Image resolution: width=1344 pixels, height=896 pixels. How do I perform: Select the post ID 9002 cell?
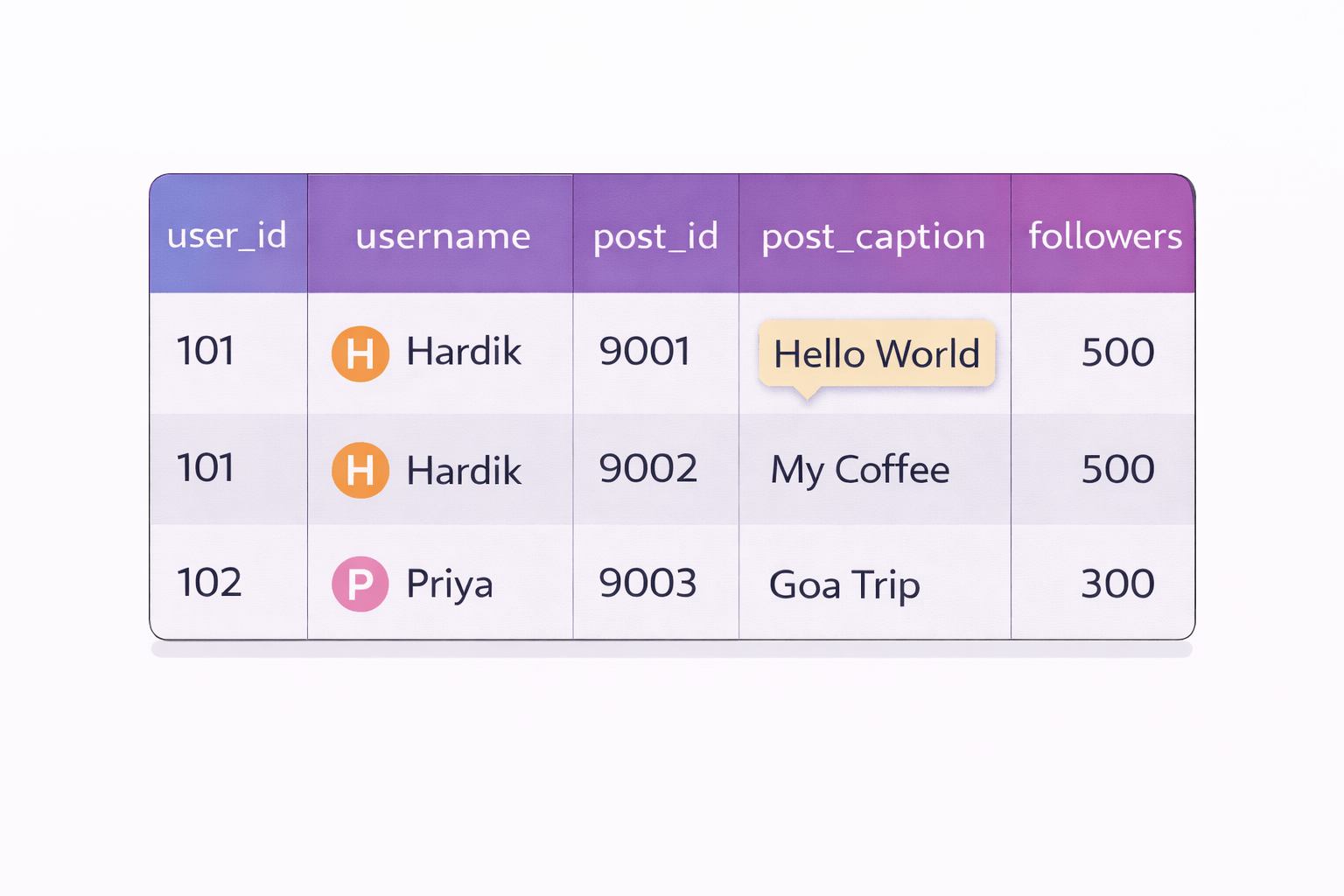click(647, 469)
